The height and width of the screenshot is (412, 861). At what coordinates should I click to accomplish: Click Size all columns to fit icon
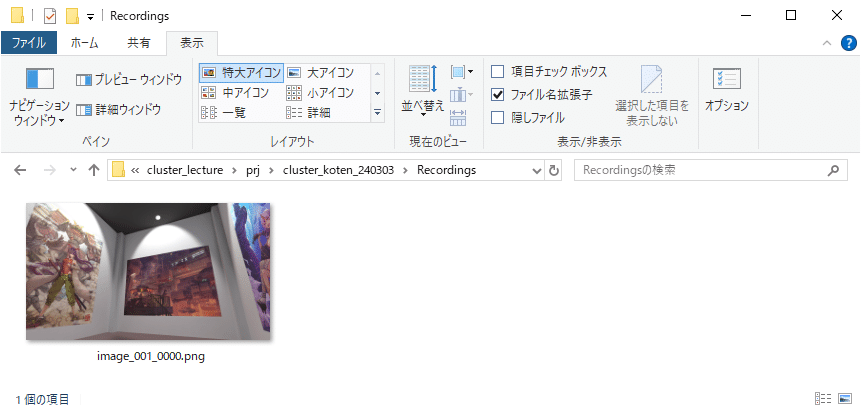(457, 117)
